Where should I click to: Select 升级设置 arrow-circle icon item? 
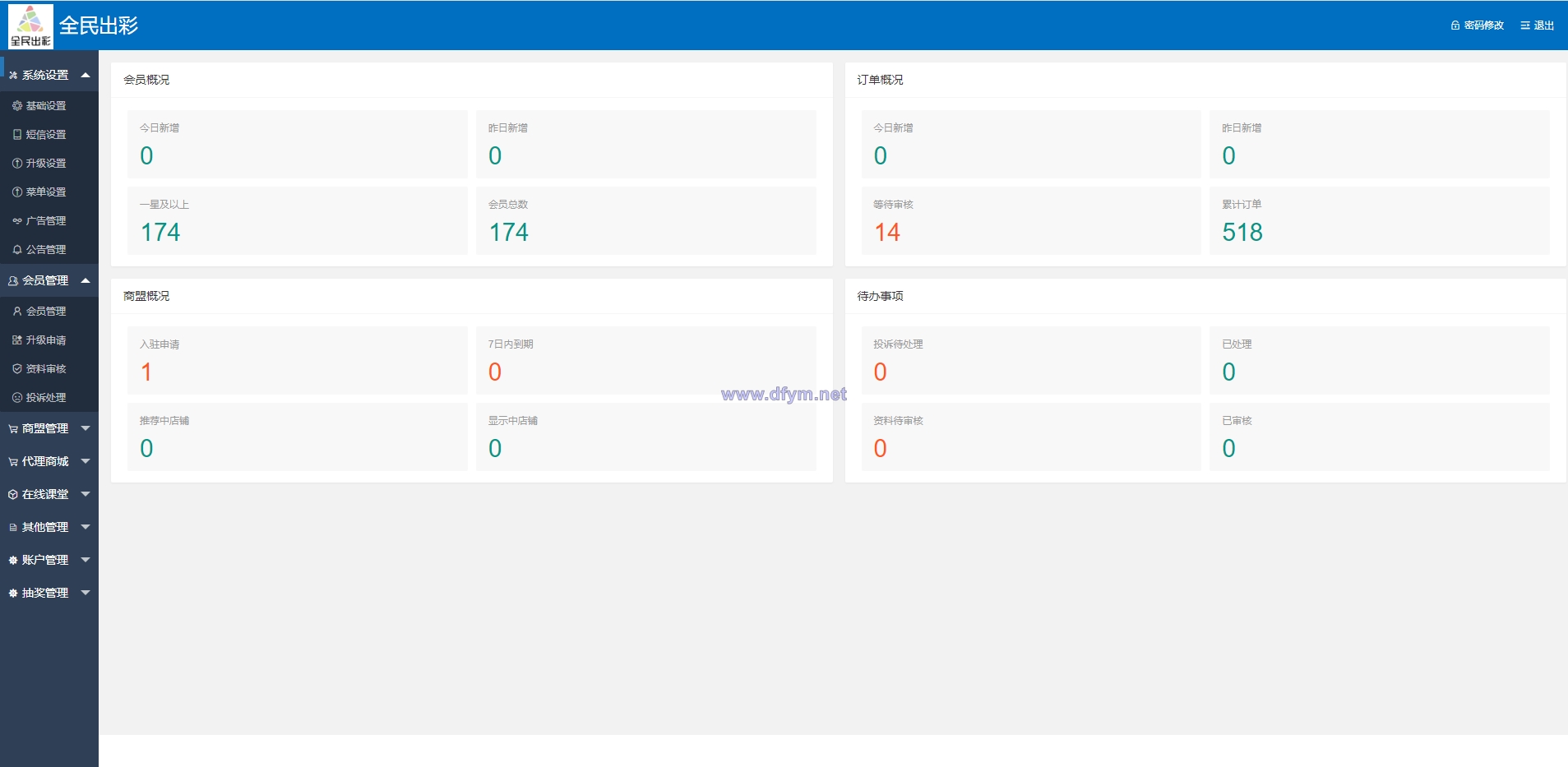[x=17, y=164]
